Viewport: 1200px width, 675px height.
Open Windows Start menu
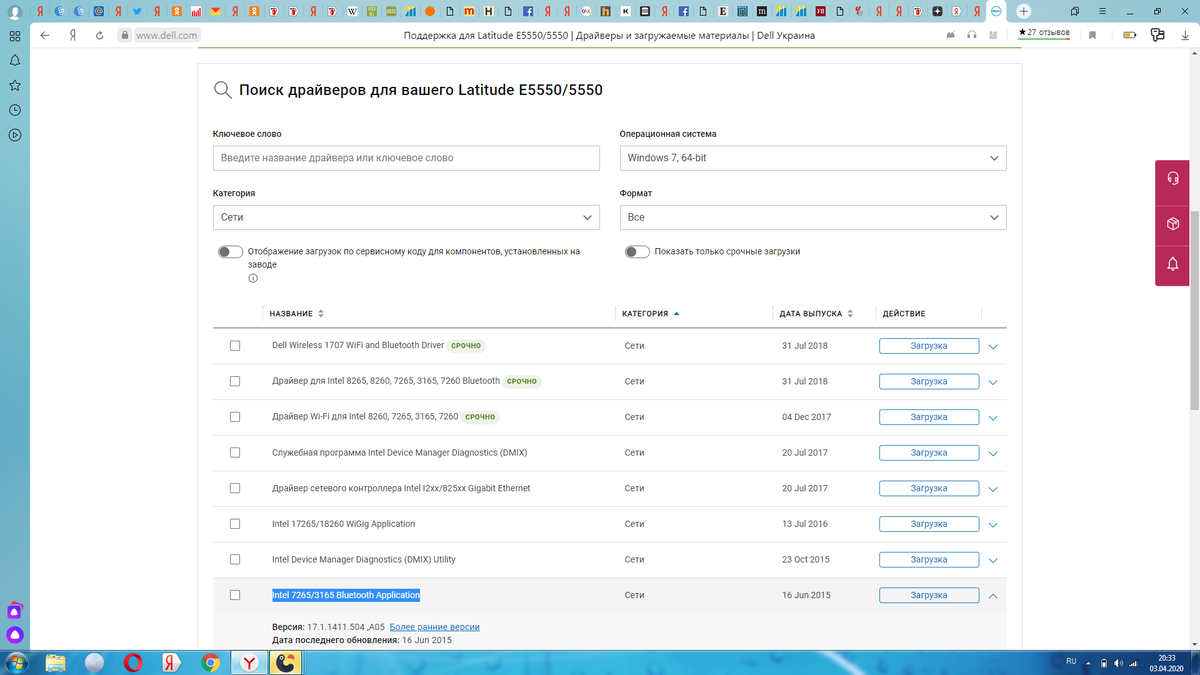pyautogui.click(x=18, y=662)
